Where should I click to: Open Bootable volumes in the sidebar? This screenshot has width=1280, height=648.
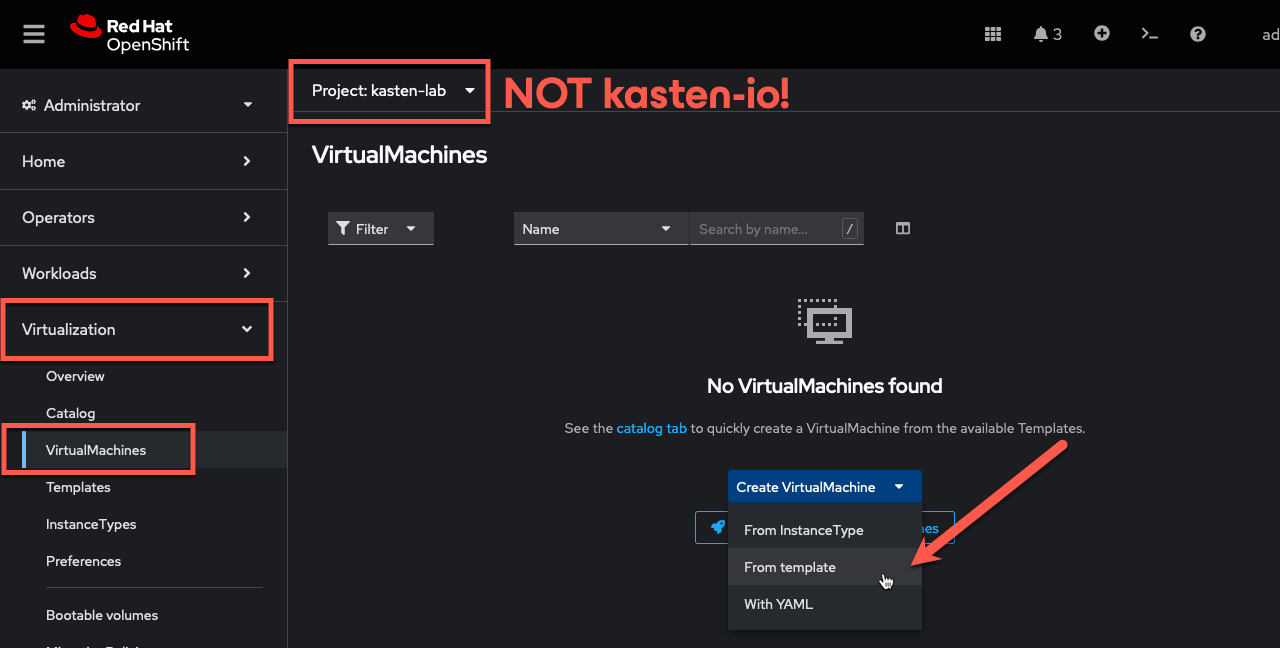(x=102, y=615)
